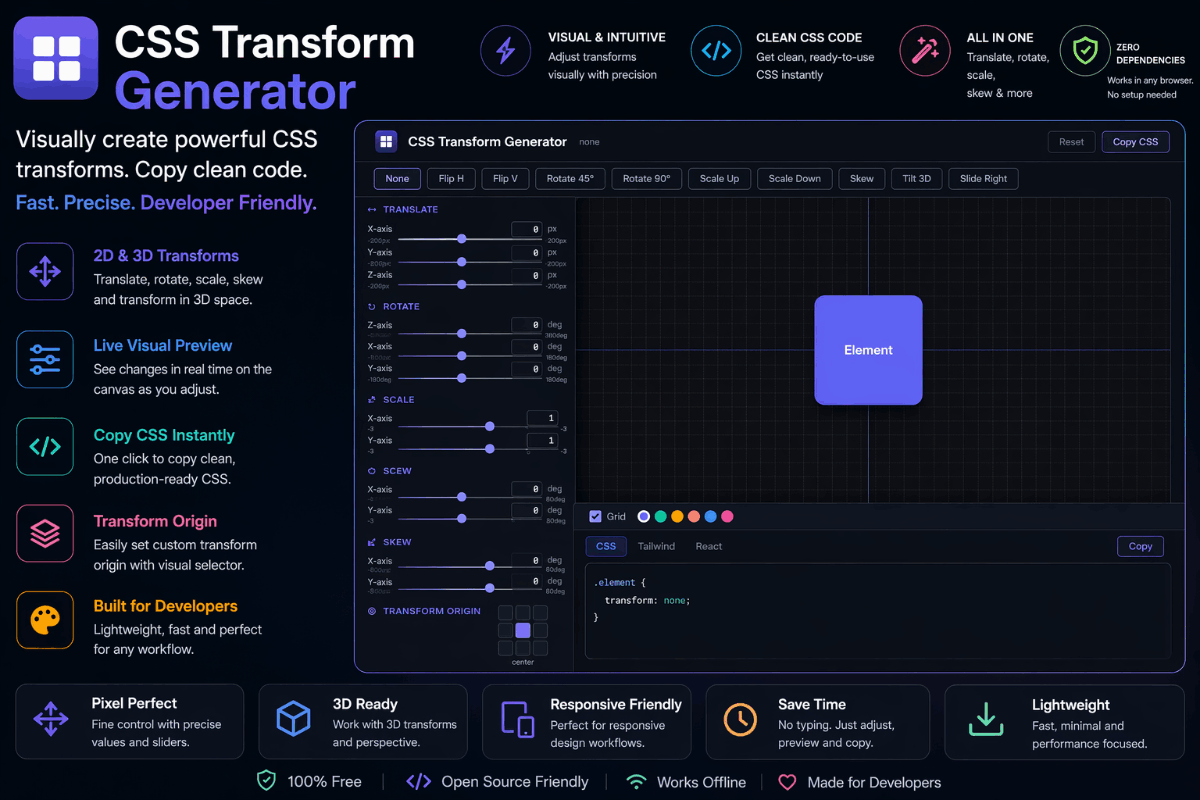Viewport: 1200px width, 800px height.
Task: Click the 100% Free shield check icon
Action: [x=267, y=781]
